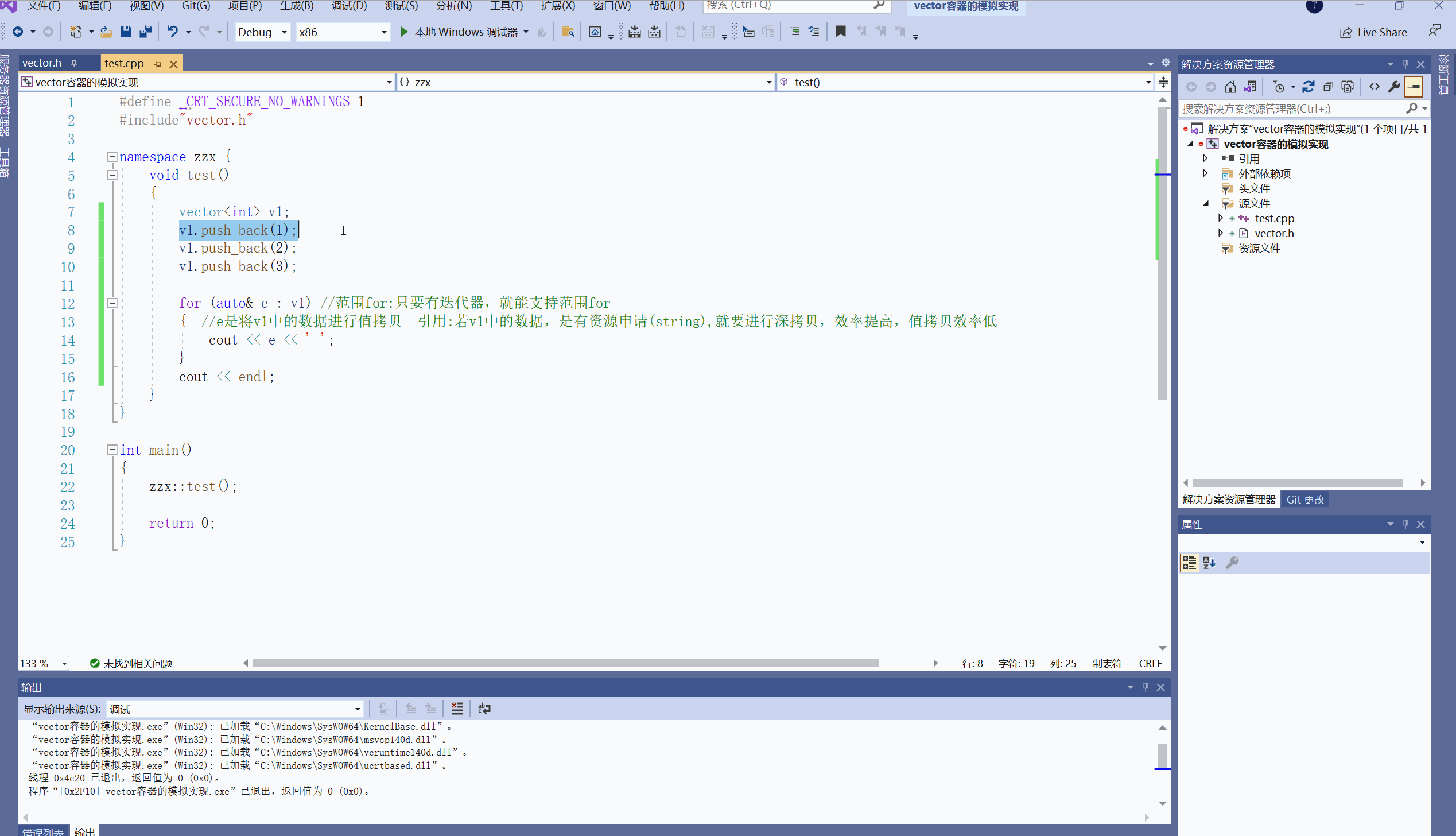Click the Sync with Active Document icon
Screen dimensions: 1456x836
(x=1309, y=87)
